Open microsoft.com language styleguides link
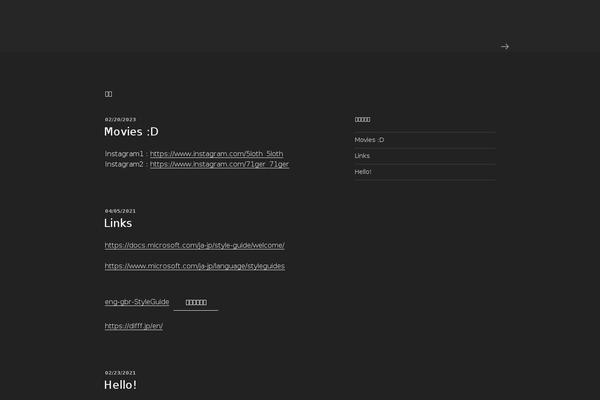Image resolution: width=600 pixels, height=400 pixels. click(194, 266)
